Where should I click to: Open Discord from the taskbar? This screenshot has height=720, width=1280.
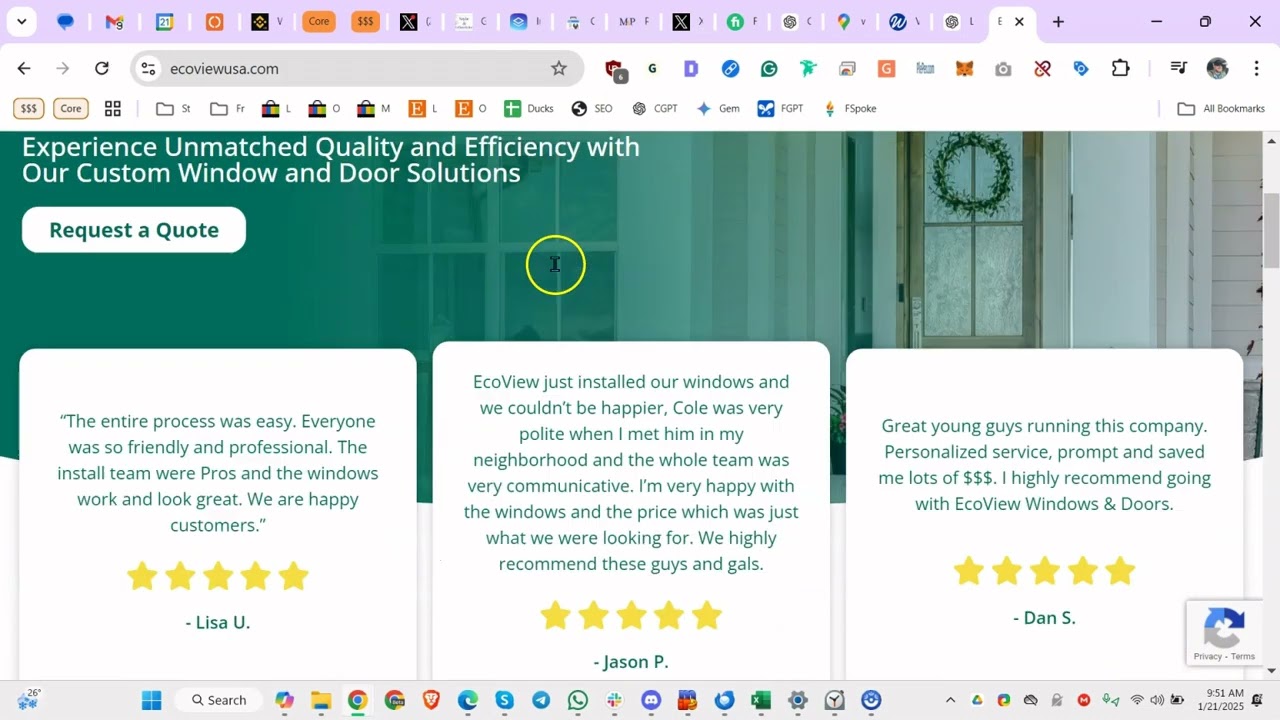tap(651, 700)
